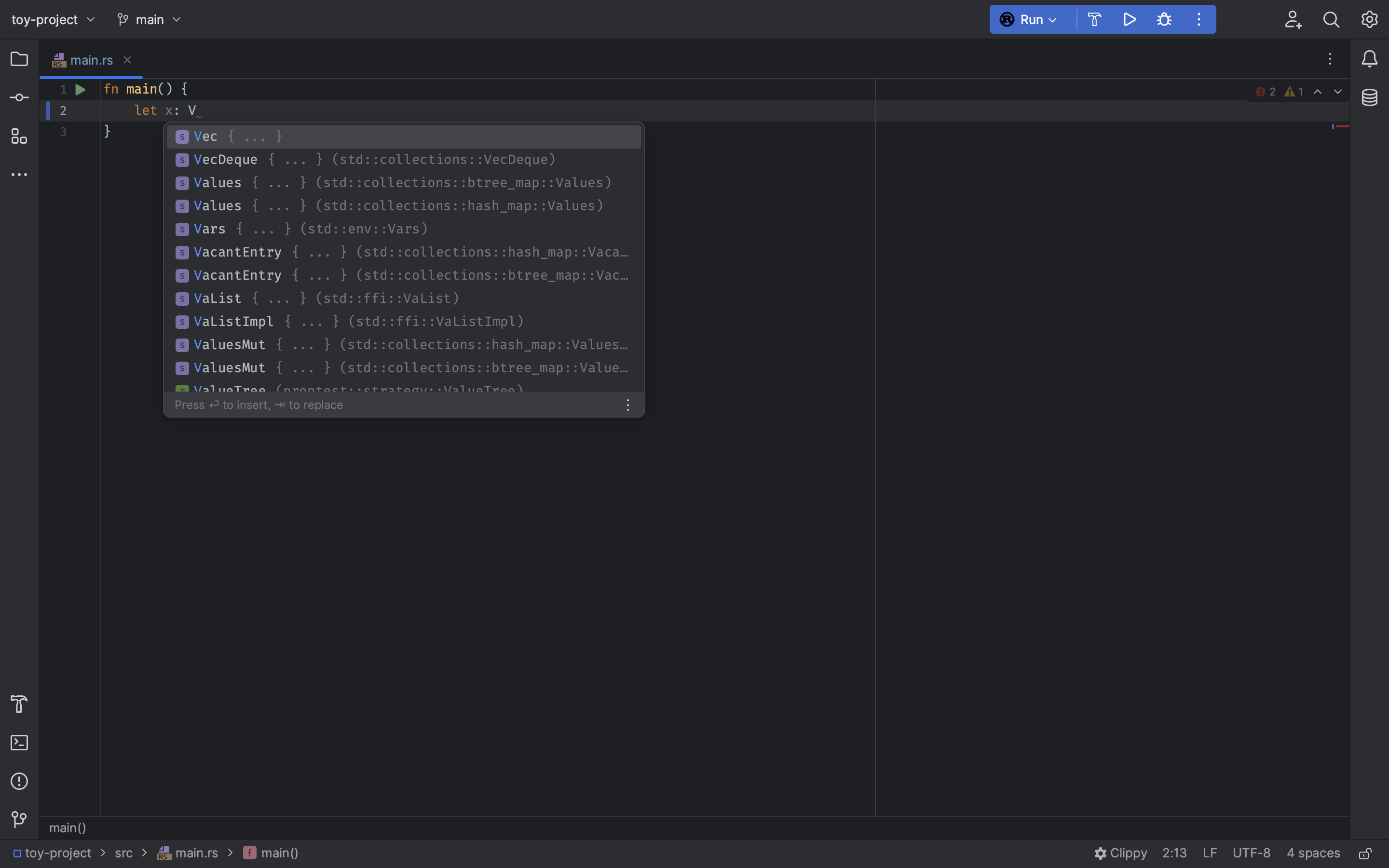Open the Run configuration dropdown
The image size is (1389, 868).
point(1030,19)
